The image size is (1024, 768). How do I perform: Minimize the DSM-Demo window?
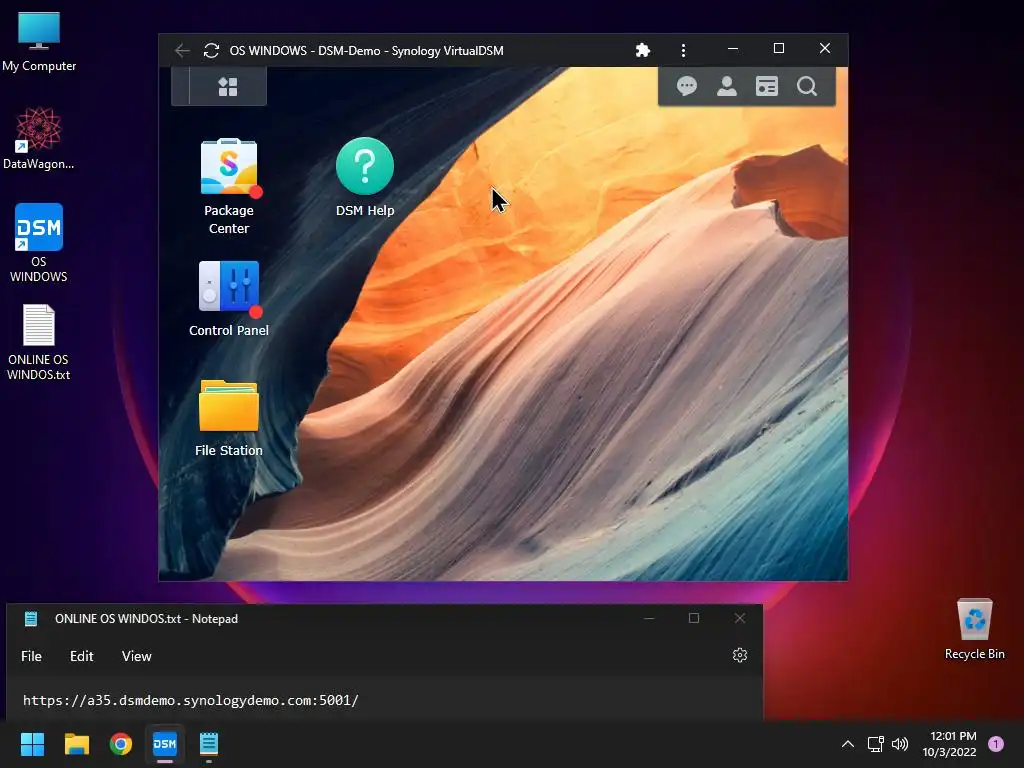click(733, 48)
